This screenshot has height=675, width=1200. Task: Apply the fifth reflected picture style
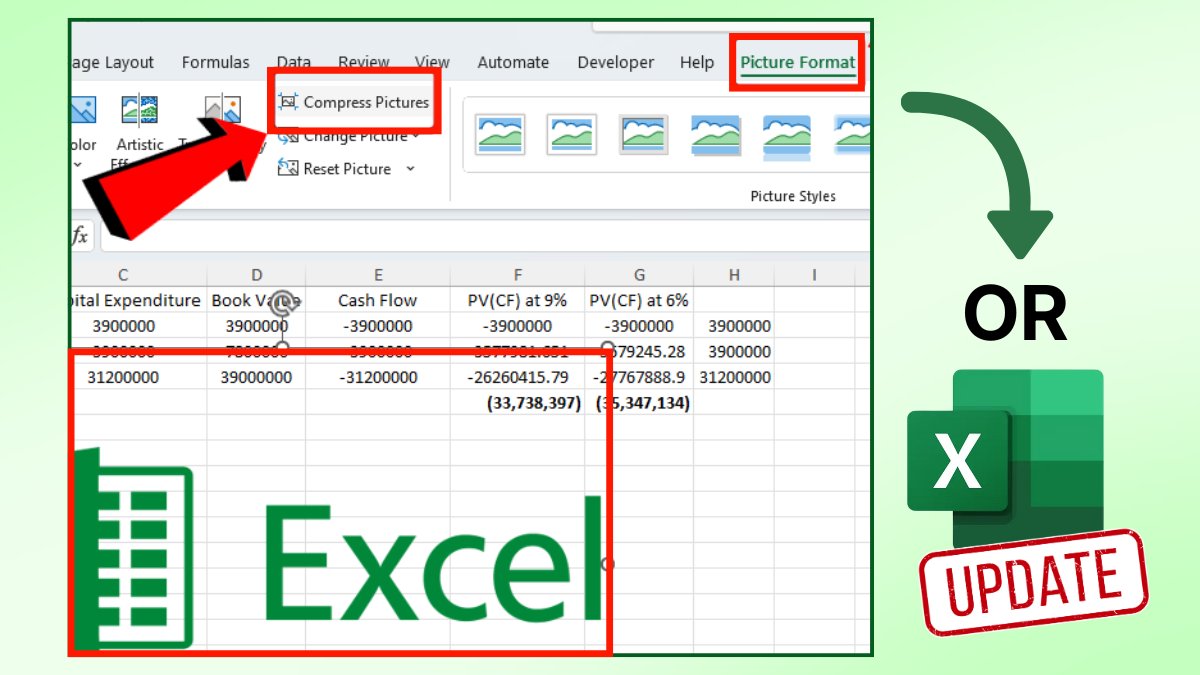[788, 136]
